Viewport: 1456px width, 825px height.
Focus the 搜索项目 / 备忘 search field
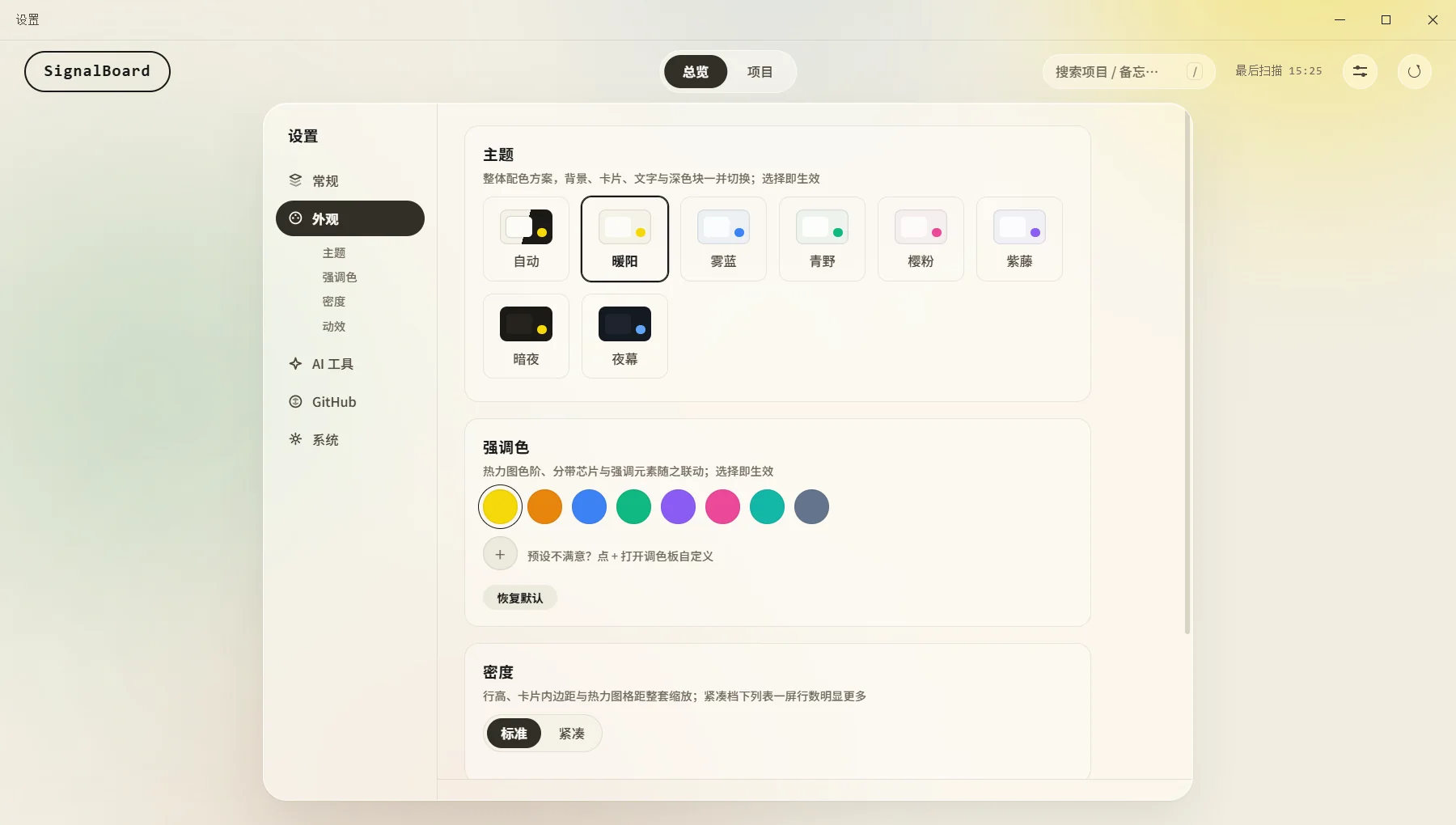point(1128,71)
